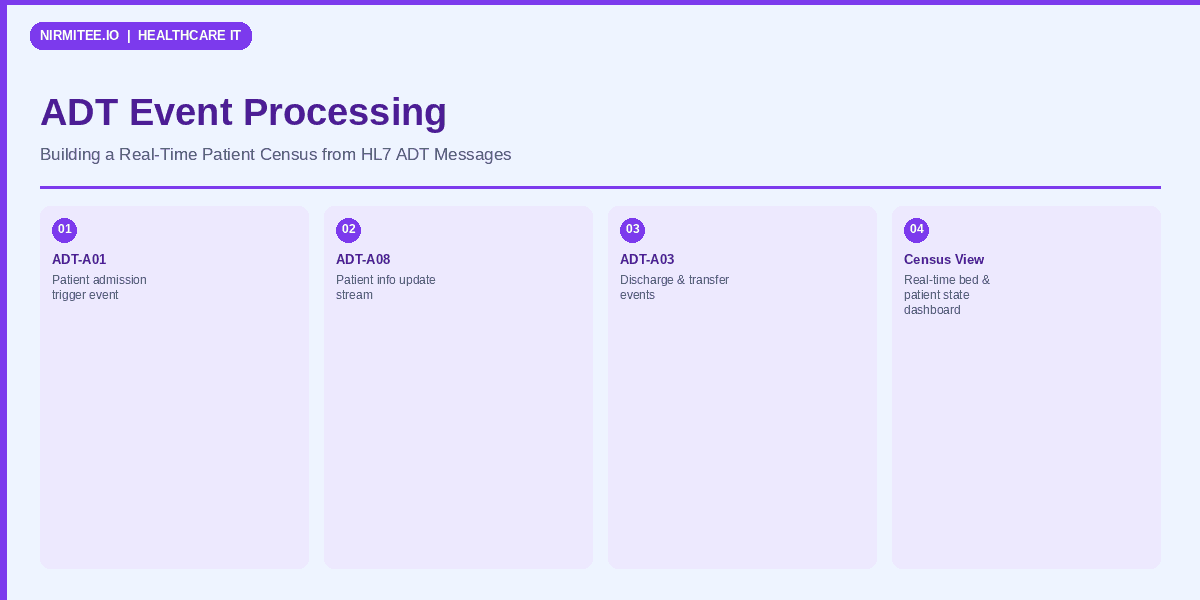Select the Census View card heading
Screen dimensions: 1200x600
944,260
